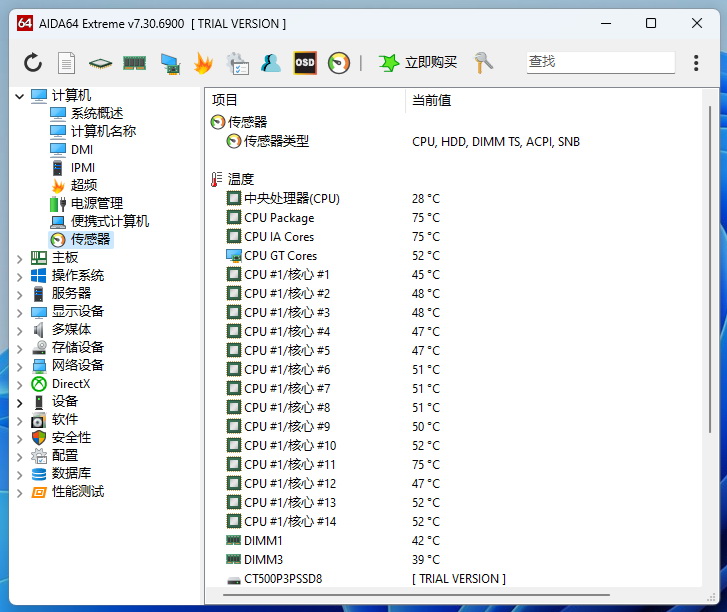Click the 数据库 database icon
Viewport: 727px width, 612px height.
[39, 474]
